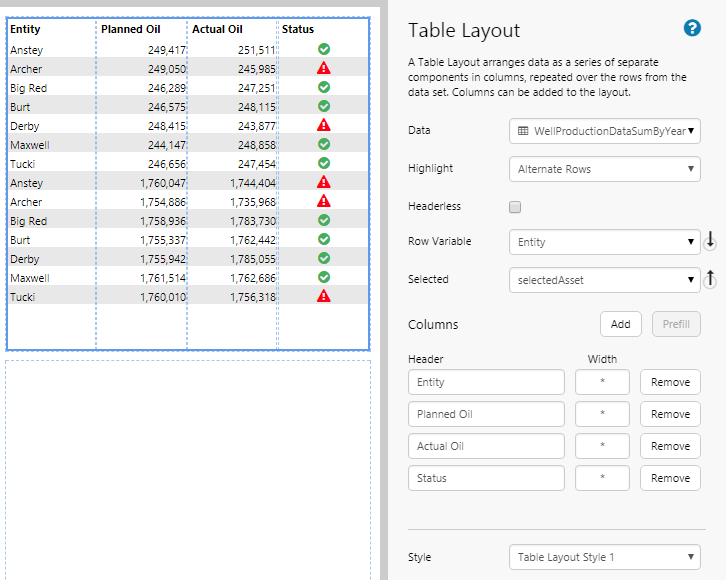Click green check status in first Maxwell row
The width and height of the screenshot is (726, 580).
(x=324, y=144)
